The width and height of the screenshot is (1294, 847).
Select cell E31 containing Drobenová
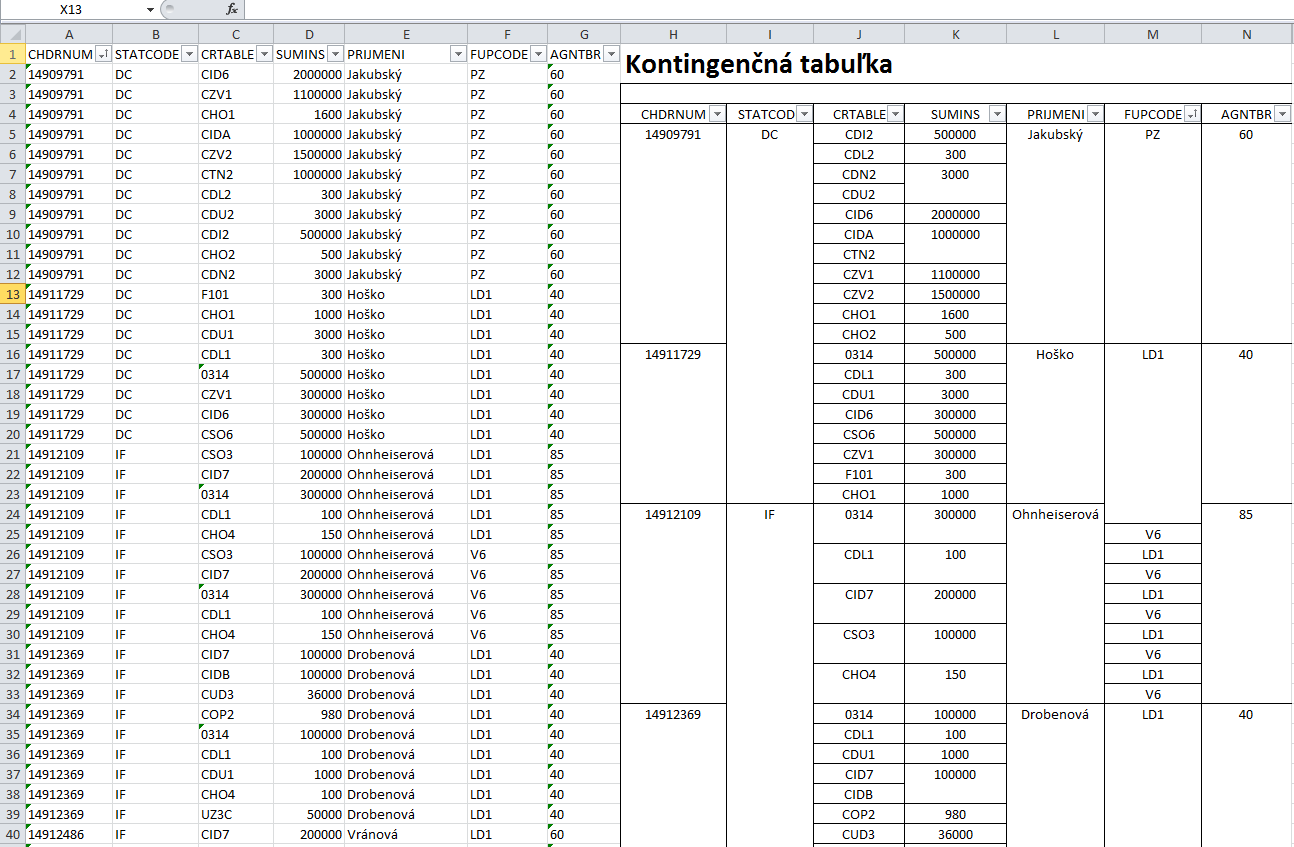405,654
